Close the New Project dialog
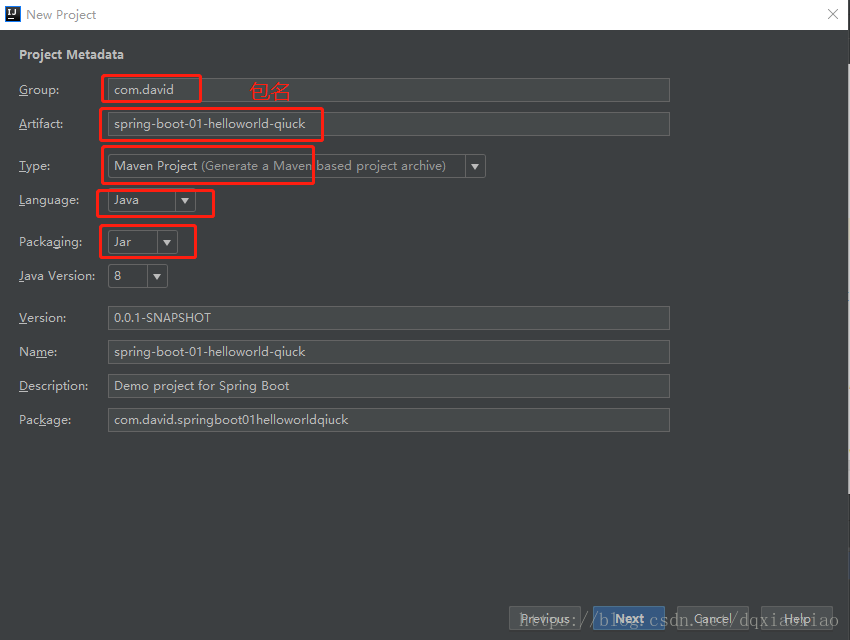 tap(833, 14)
